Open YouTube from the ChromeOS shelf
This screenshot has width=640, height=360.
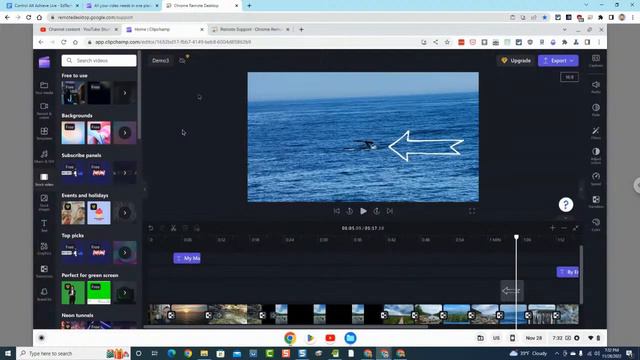330,338
